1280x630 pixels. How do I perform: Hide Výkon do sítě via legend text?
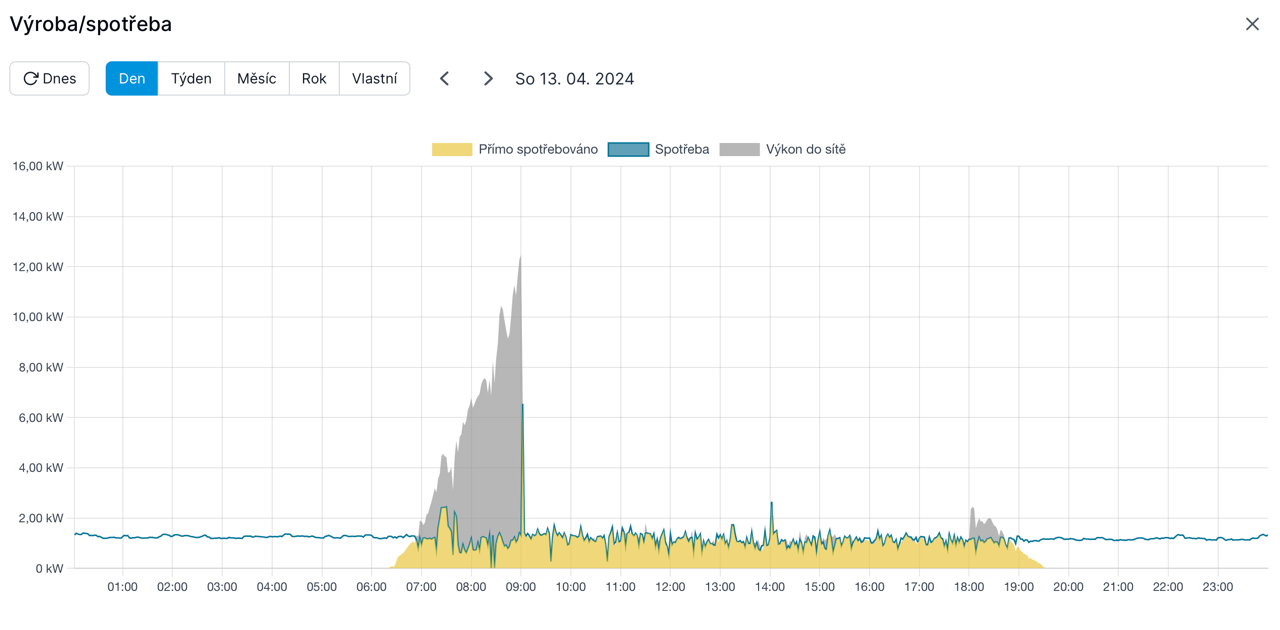point(806,150)
